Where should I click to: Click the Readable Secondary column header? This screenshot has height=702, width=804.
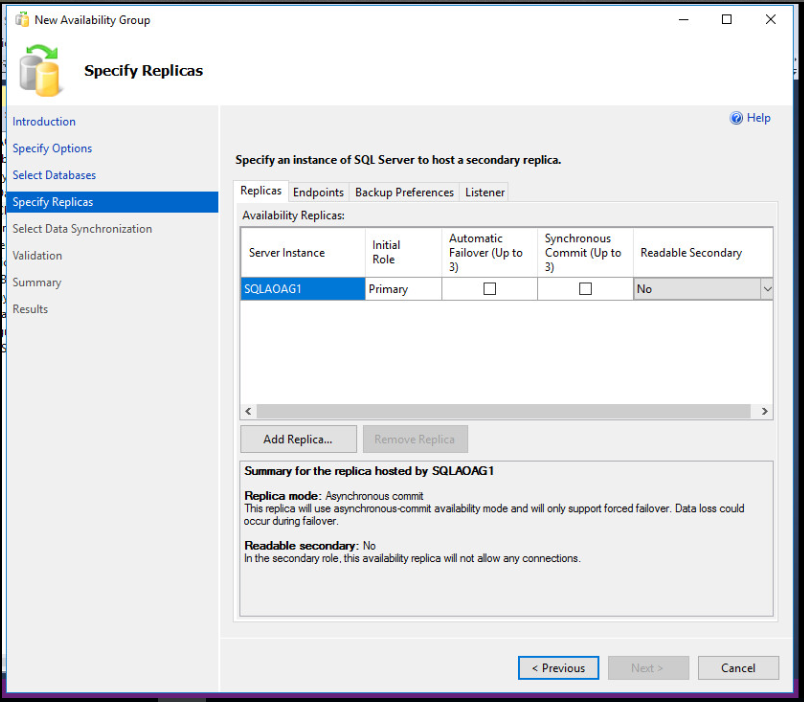pyautogui.click(x=703, y=252)
